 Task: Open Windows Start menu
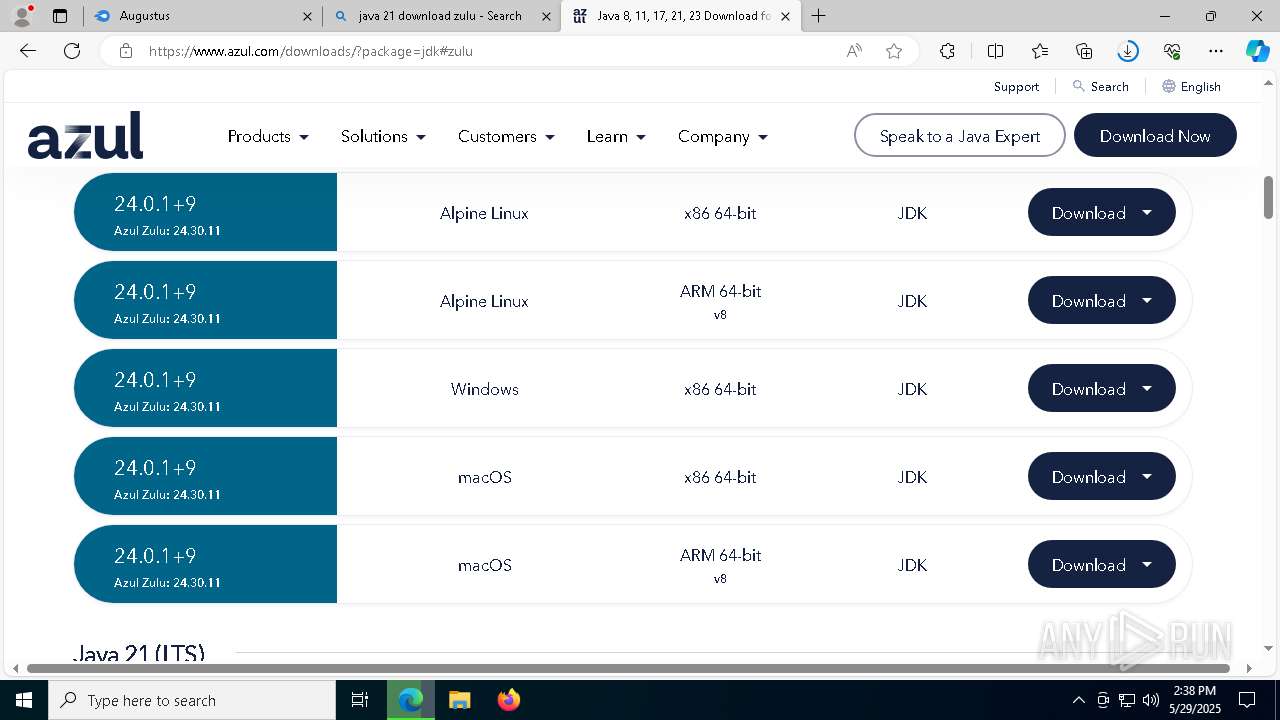[24, 700]
